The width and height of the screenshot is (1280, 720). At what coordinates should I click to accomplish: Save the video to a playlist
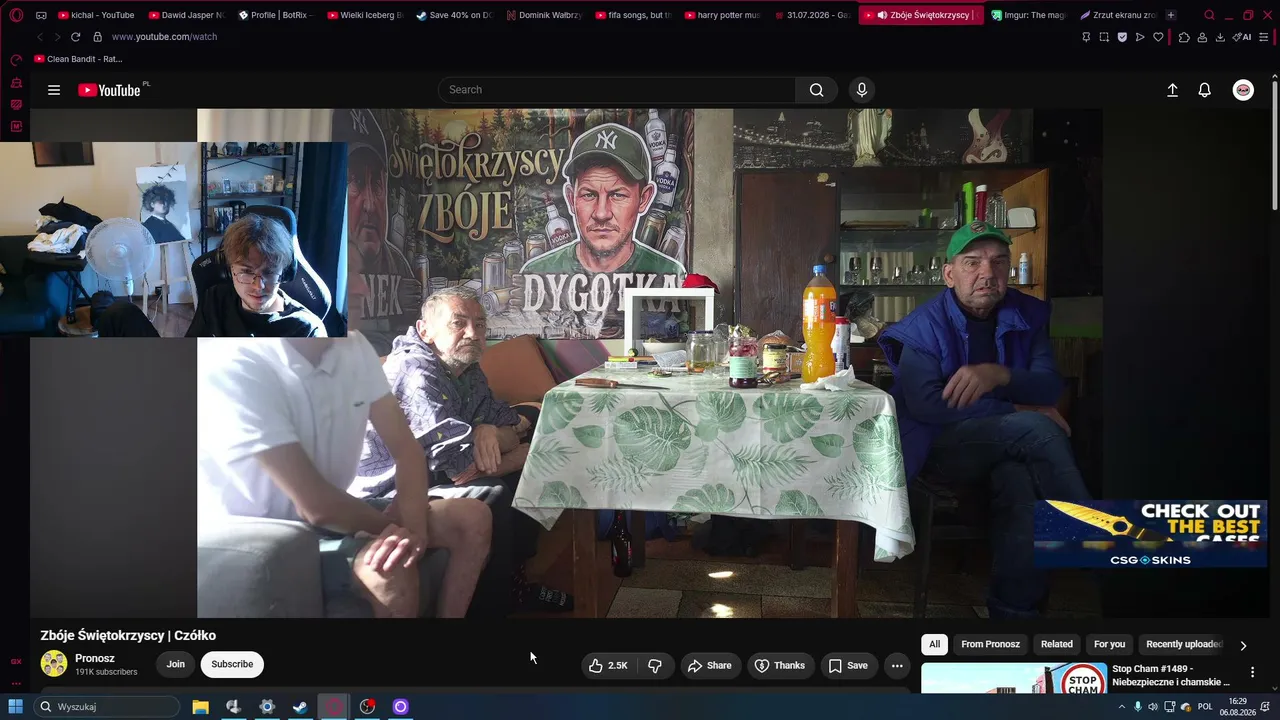[x=848, y=665]
